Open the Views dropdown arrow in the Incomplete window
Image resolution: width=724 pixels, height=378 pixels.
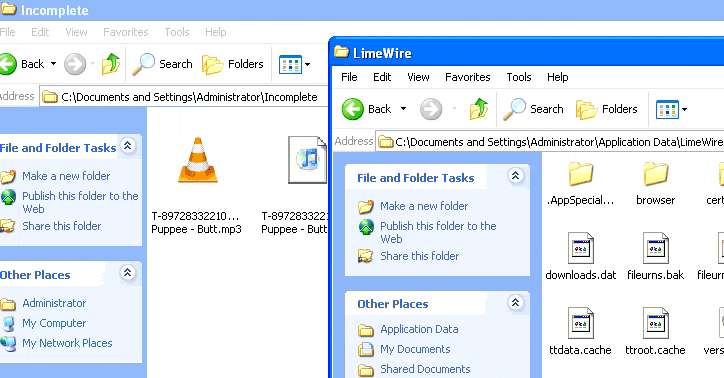[308, 64]
